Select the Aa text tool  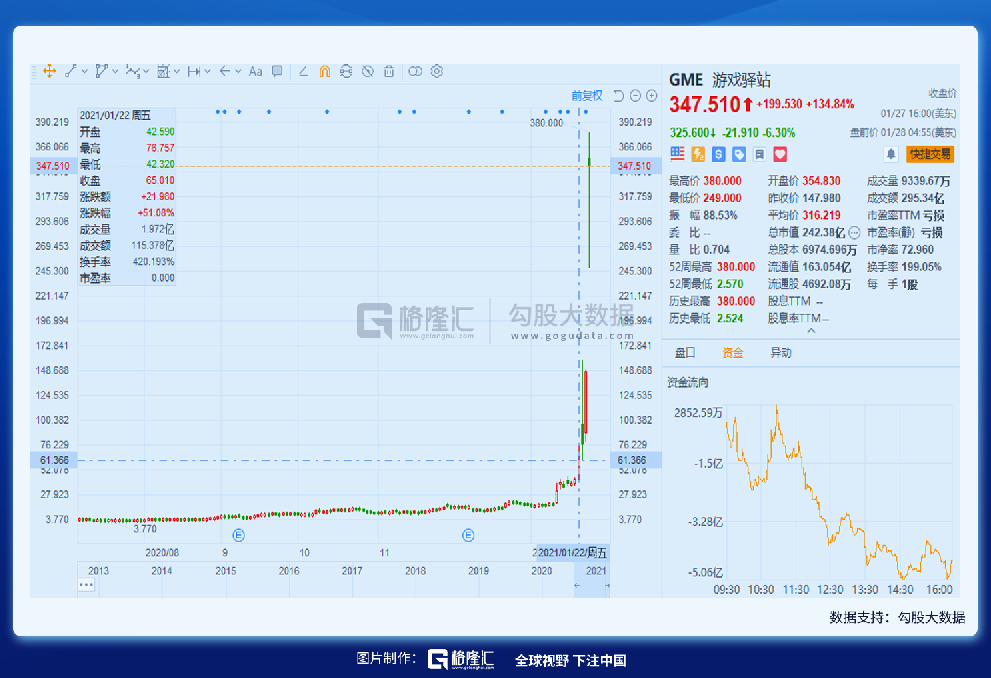(255, 71)
